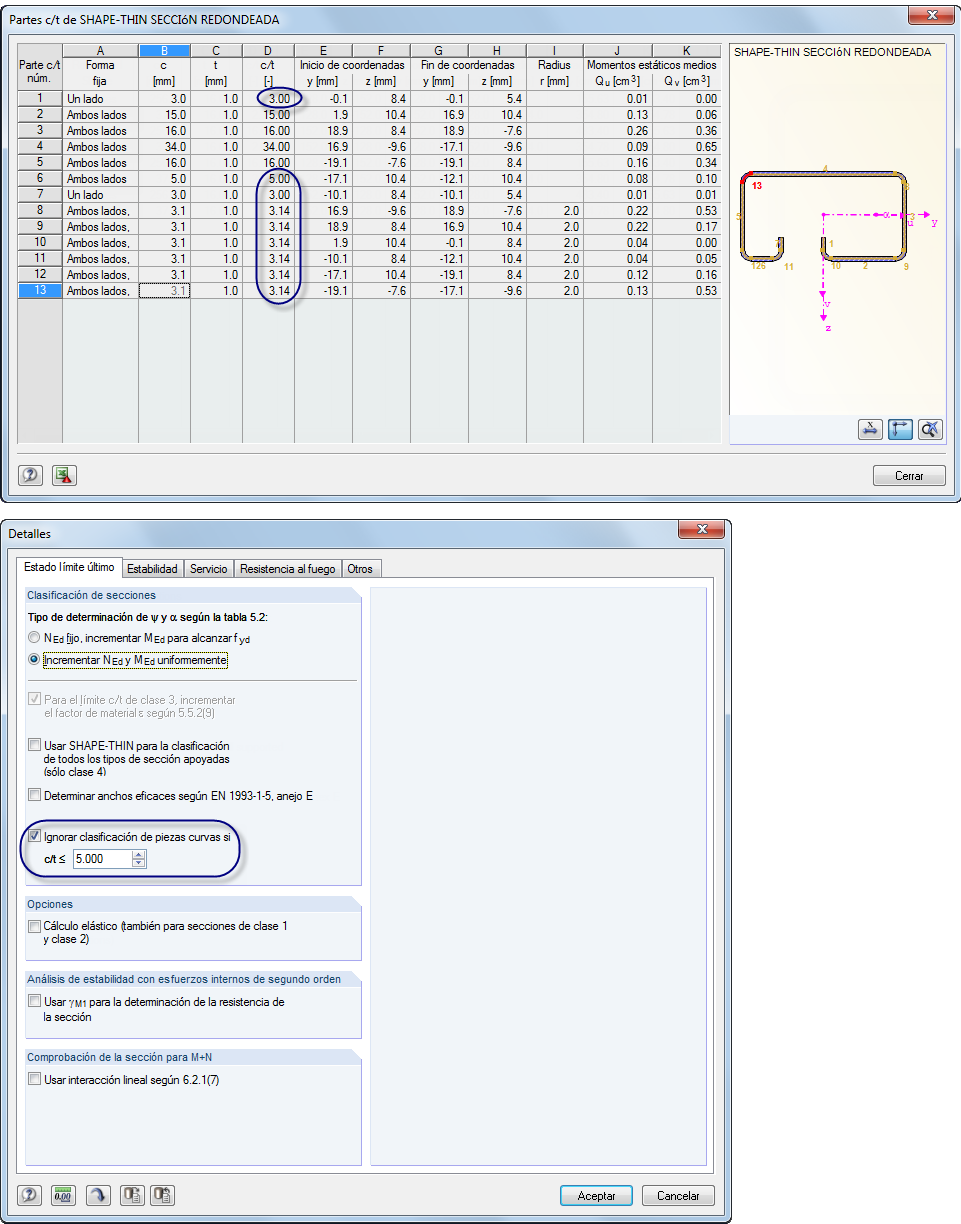Switch to Estabilidad tab
The width and height of the screenshot is (961, 1224).
coord(152,569)
